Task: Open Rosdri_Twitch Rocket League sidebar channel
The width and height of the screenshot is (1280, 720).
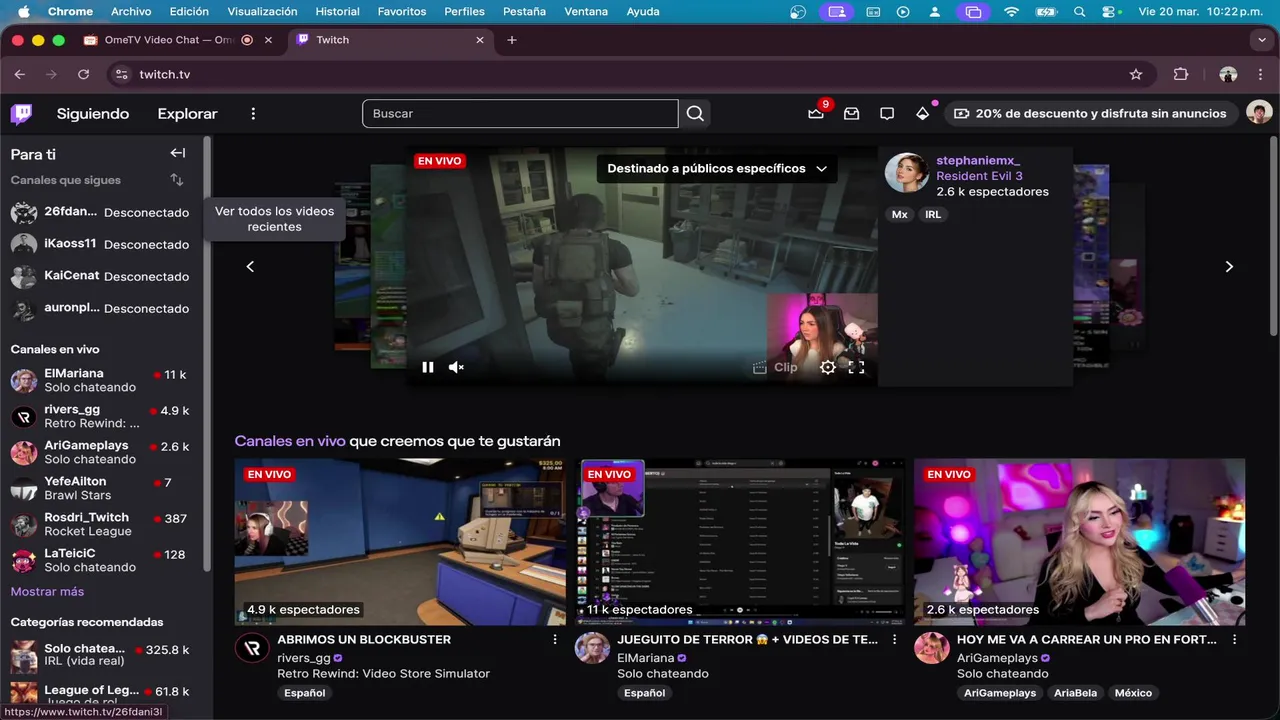Action: pyautogui.click(x=100, y=524)
